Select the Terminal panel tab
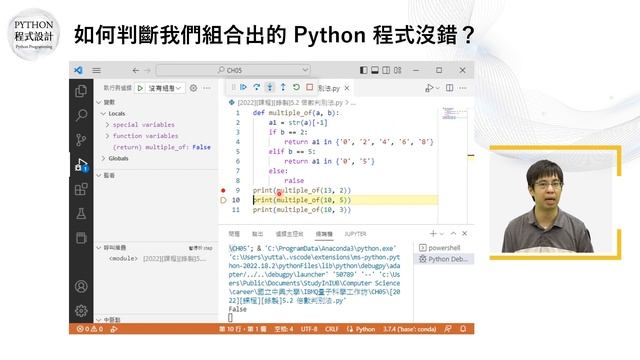Viewport: 640px width, 360px height. coord(324,234)
